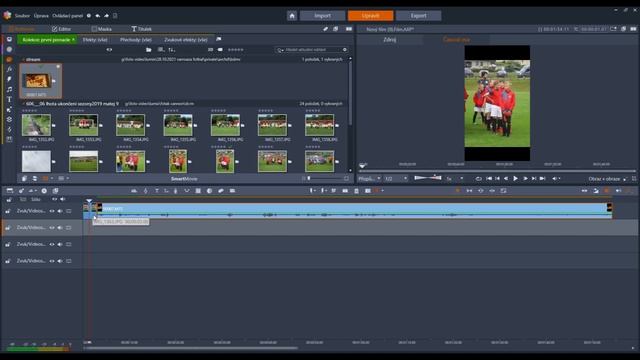Click the Play button in preview
This screenshot has height=360, width=640.
pos(516,178)
